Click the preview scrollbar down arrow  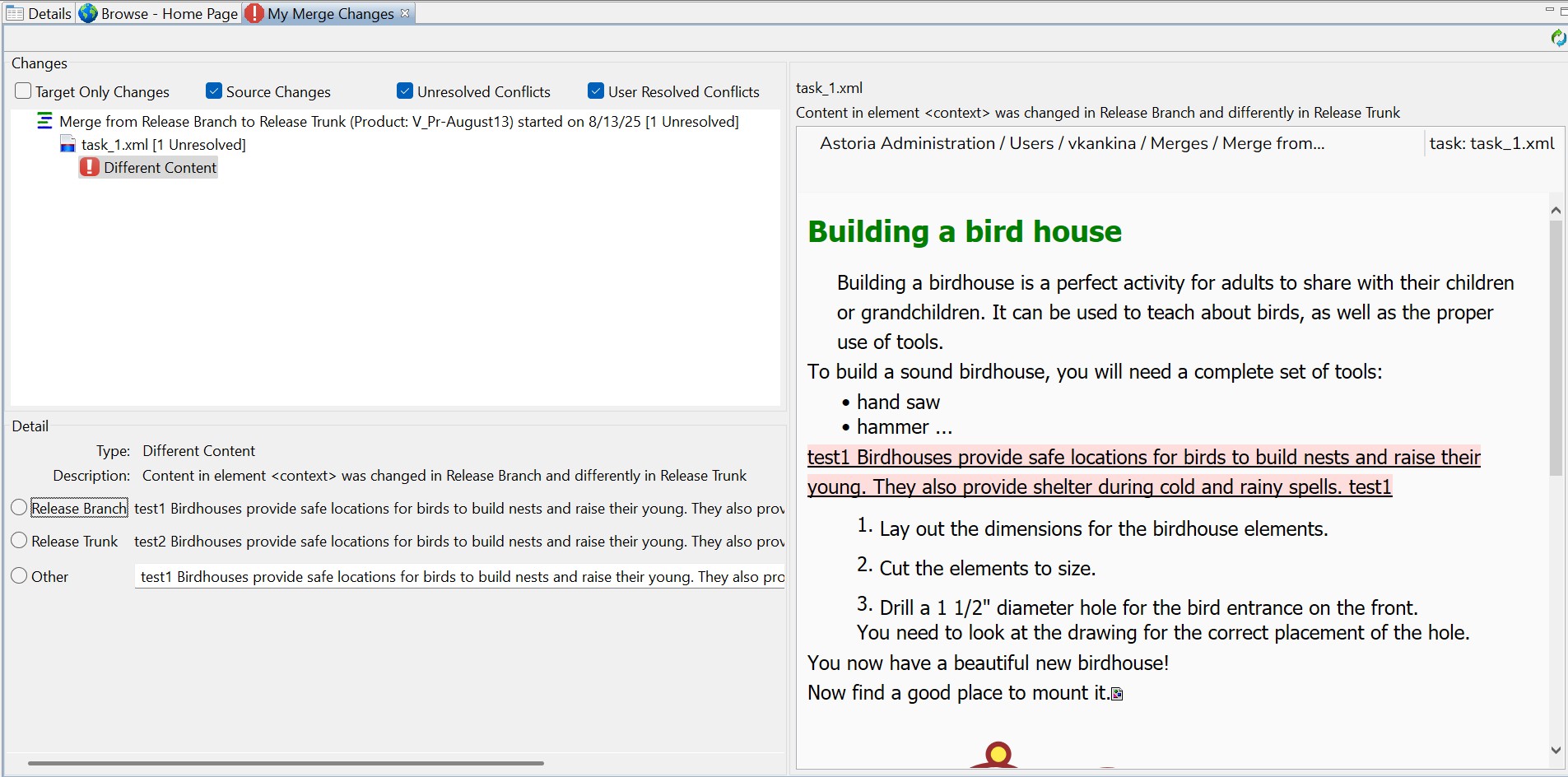1556,750
